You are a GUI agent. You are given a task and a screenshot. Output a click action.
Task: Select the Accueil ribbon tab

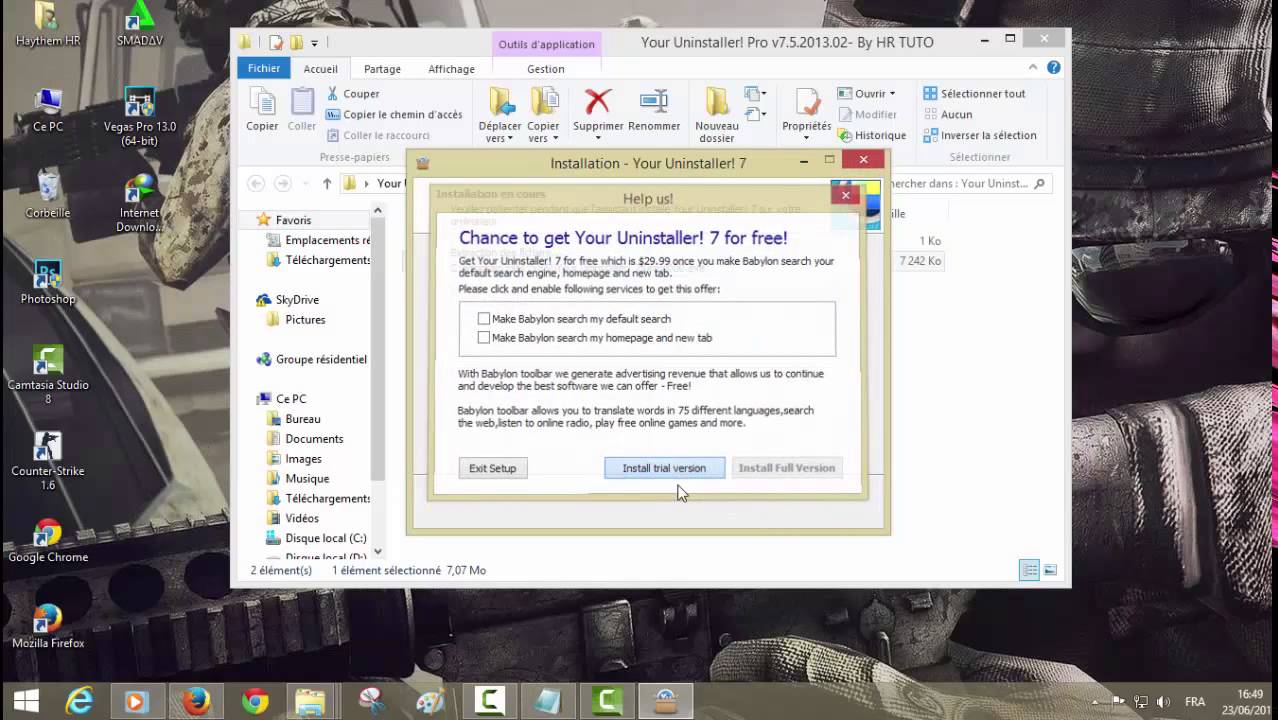click(320, 69)
